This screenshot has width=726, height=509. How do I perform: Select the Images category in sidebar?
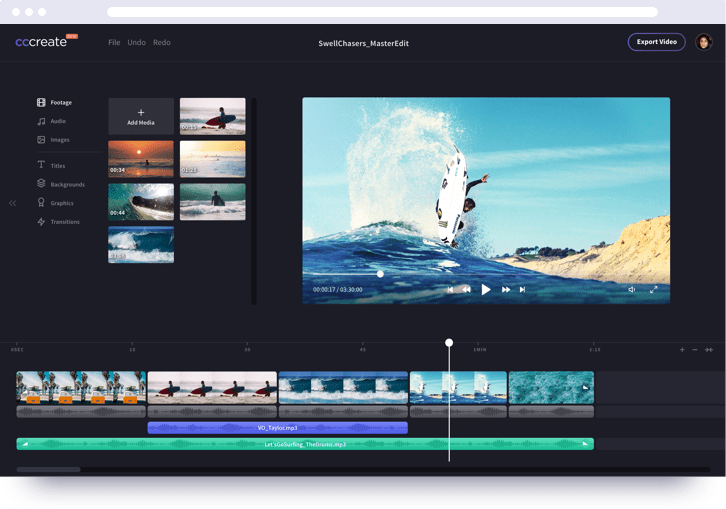point(59,140)
